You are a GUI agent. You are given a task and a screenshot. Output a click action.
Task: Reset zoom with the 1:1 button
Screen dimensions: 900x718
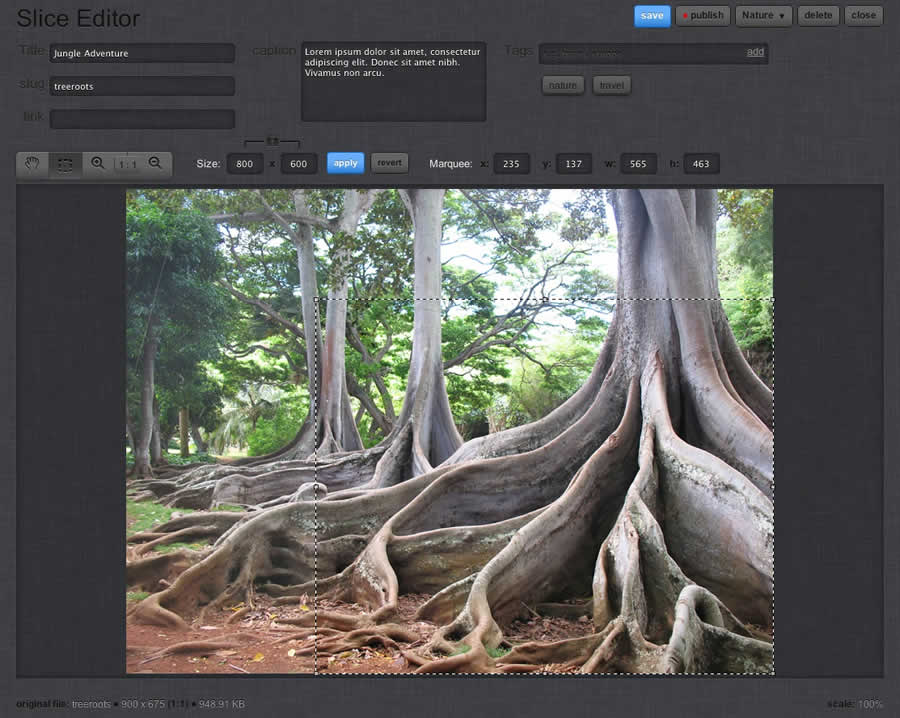(127, 164)
